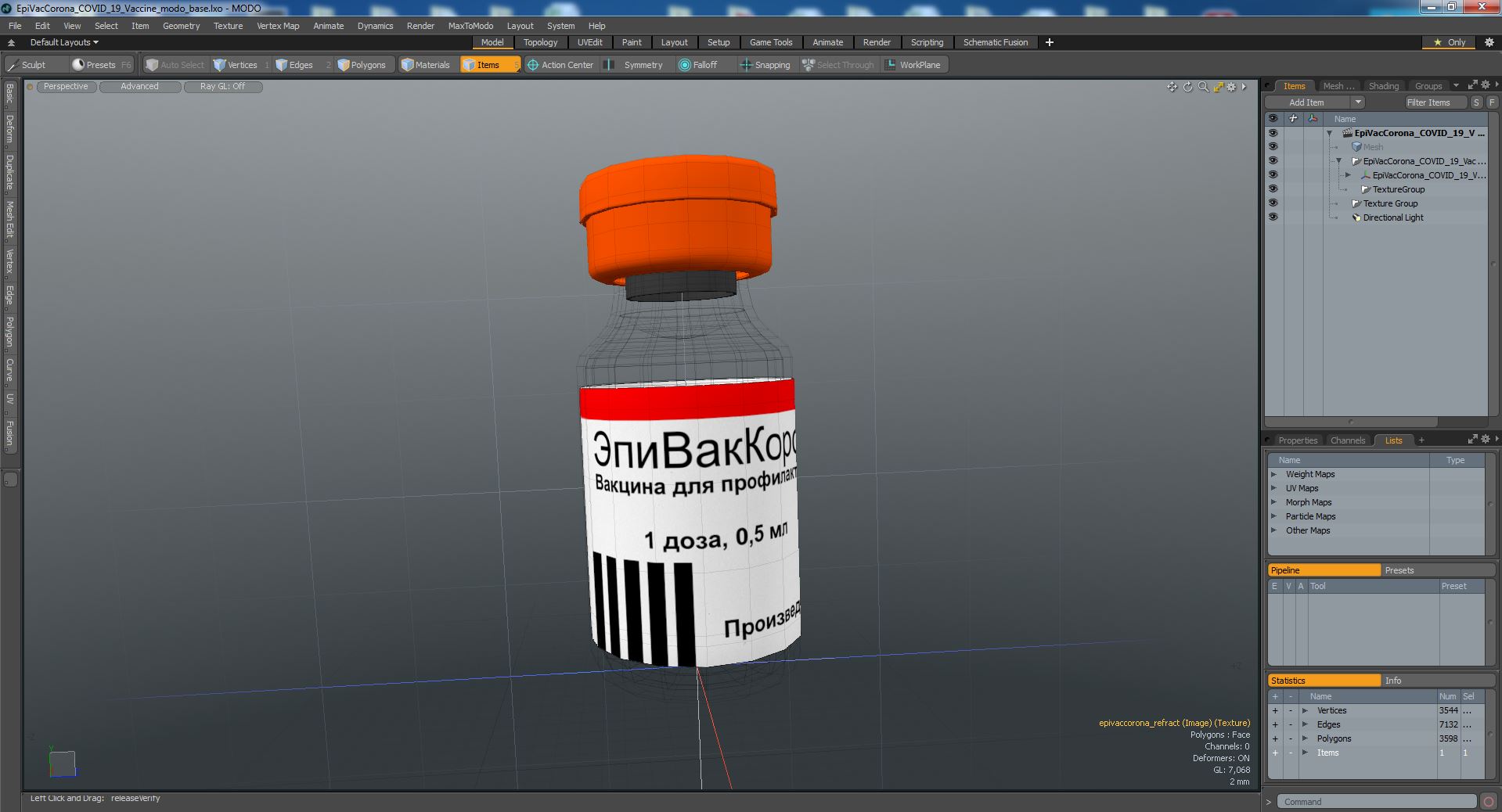This screenshot has width=1502, height=812.
Task: Click the Advanced shading style button
Action: (139, 87)
